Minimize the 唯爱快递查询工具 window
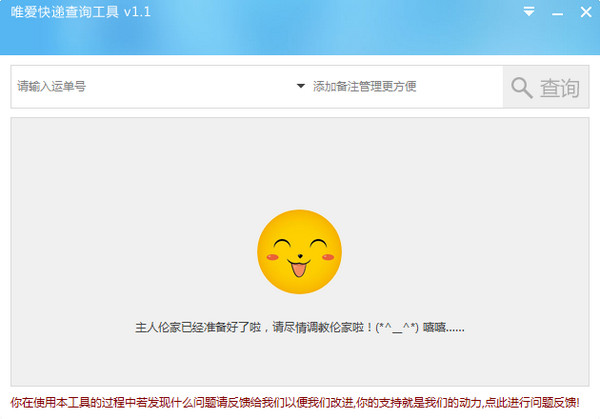Viewport: 600px width, 419px height. click(x=557, y=14)
